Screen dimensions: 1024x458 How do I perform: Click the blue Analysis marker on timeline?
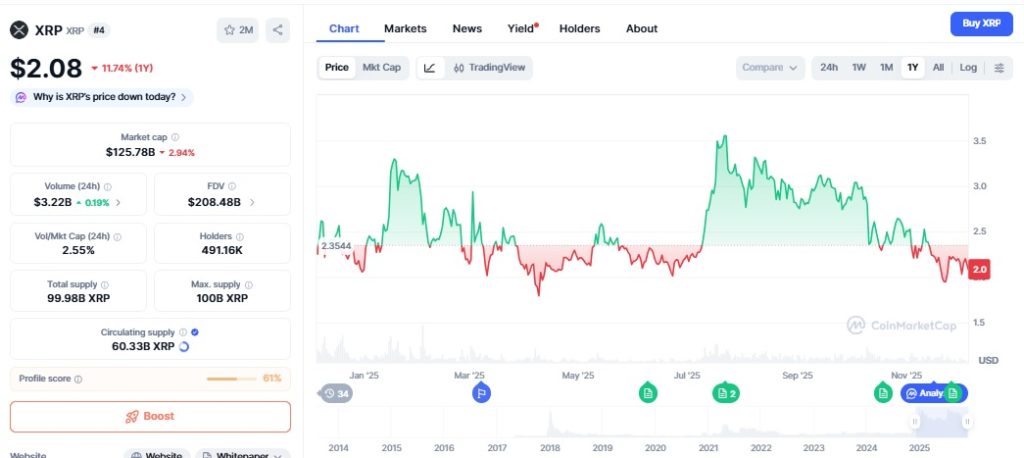click(x=923, y=393)
